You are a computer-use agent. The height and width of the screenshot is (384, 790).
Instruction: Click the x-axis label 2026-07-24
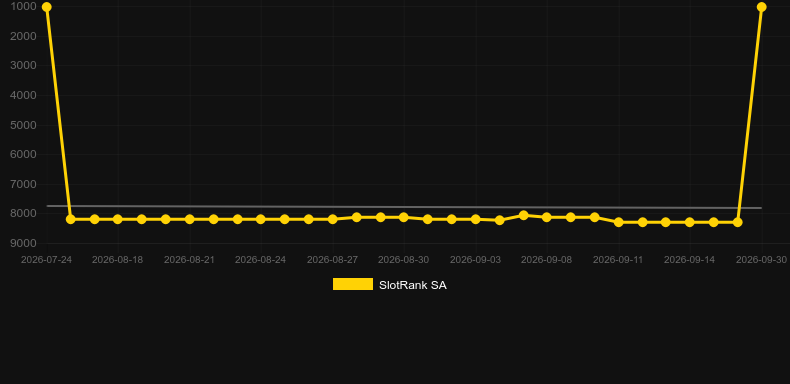click(x=46, y=260)
